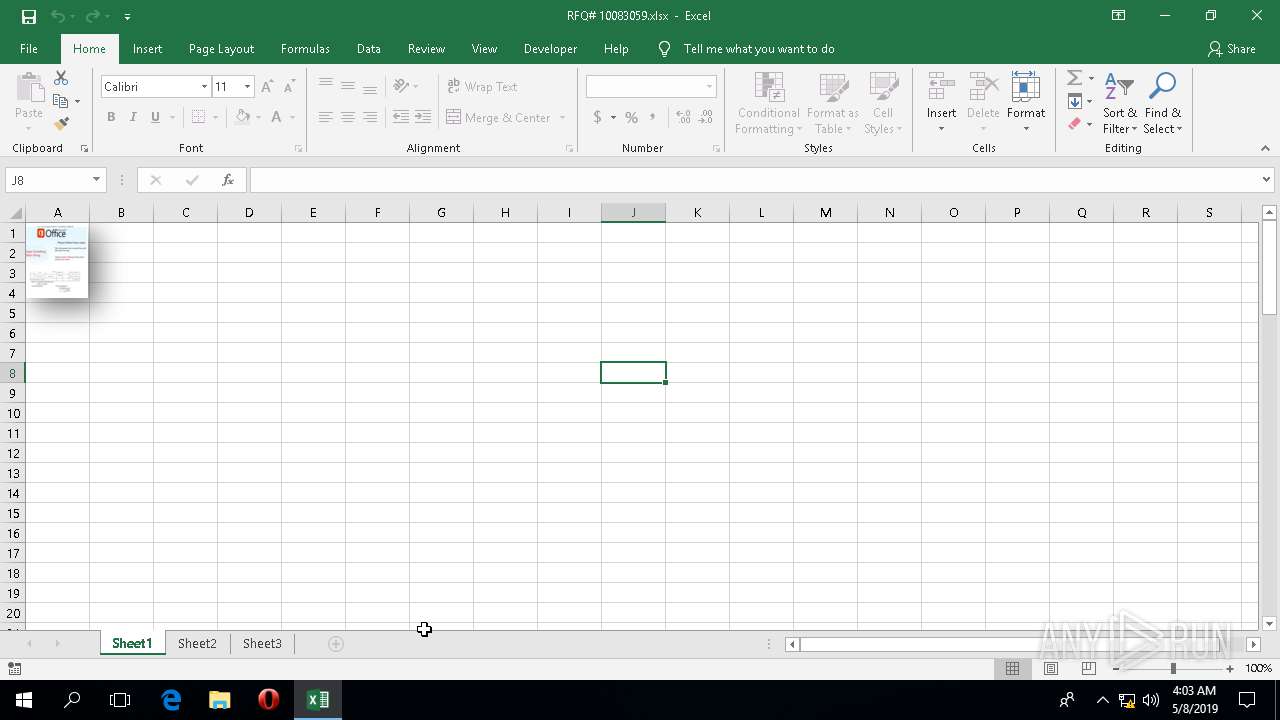Toggle Align Left
This screenshot has height=720, width=1280.
pyautogui.click(x=325, y=117)
